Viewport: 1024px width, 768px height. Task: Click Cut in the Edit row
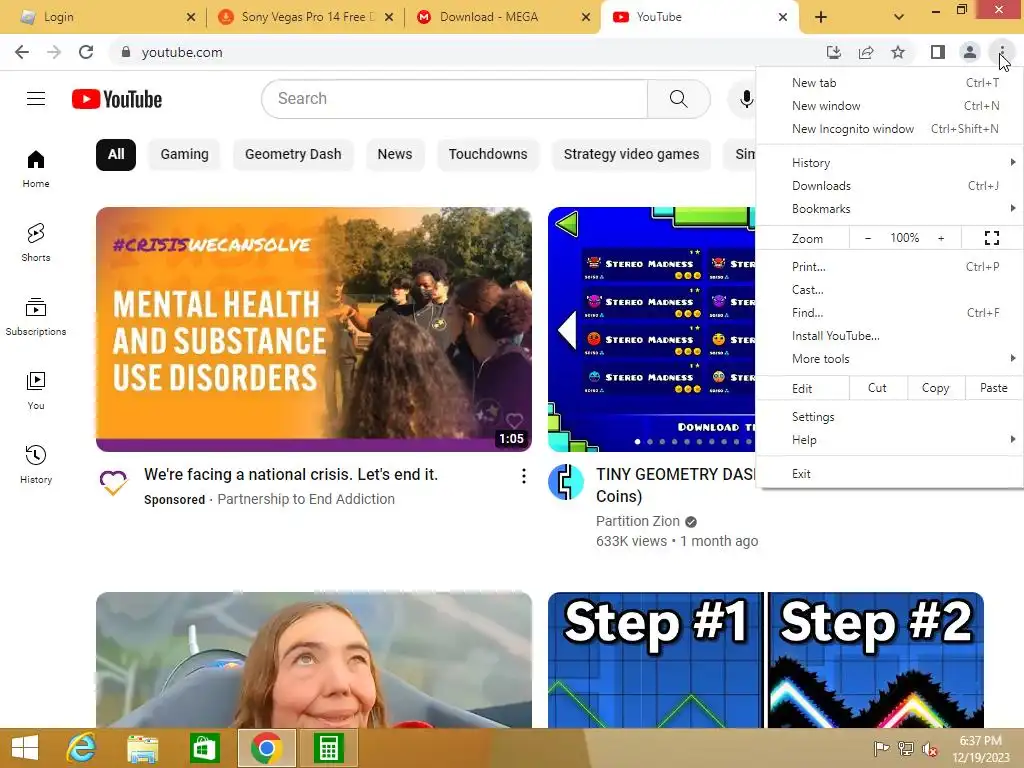tap(878, 388)
